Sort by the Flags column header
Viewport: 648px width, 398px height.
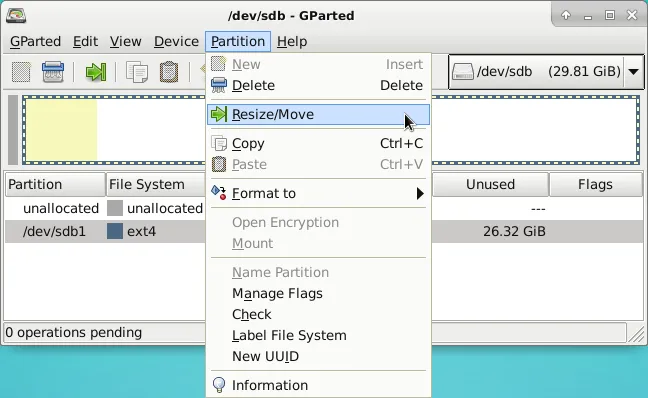tap(596, 184)
